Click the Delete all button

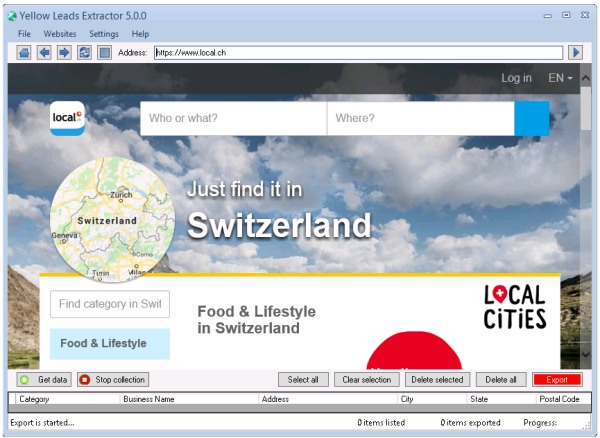pyautogui.click(x=501, y=380)
